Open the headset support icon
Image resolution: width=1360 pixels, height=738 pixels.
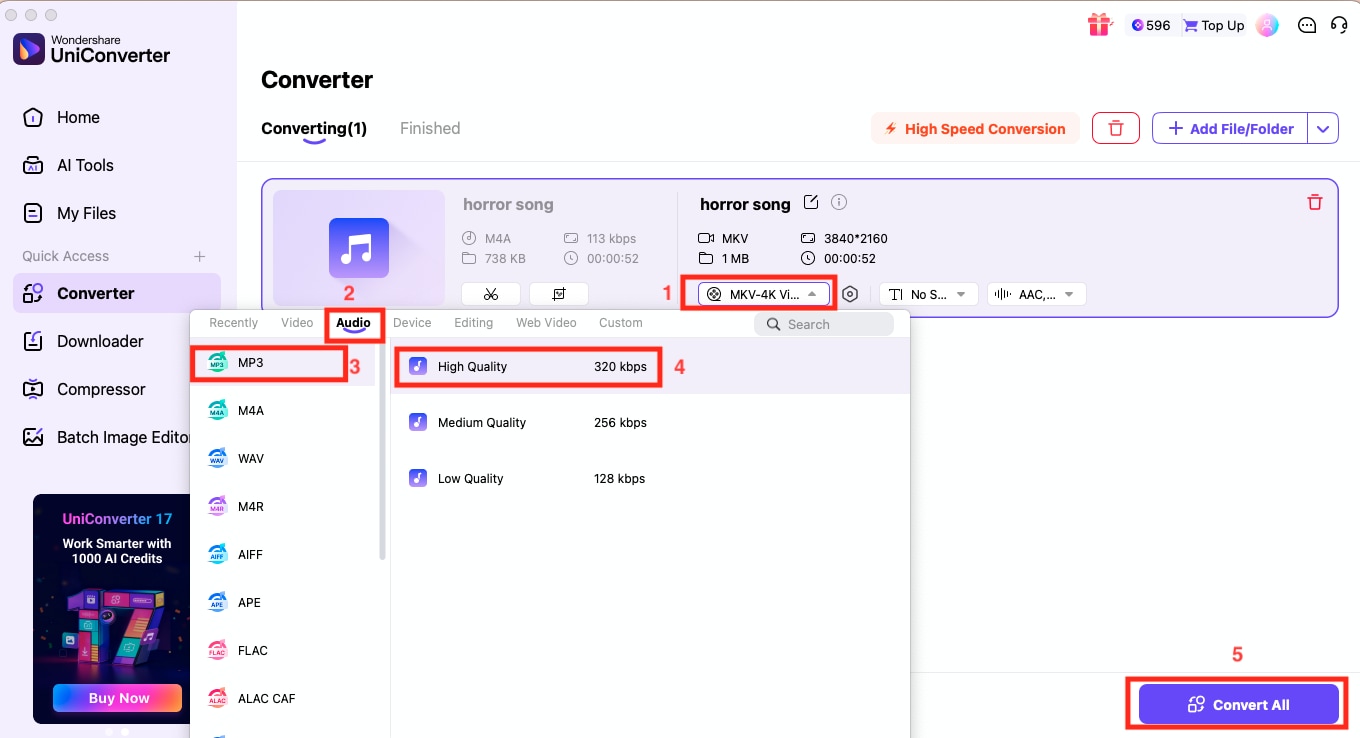click(1340, 25)
